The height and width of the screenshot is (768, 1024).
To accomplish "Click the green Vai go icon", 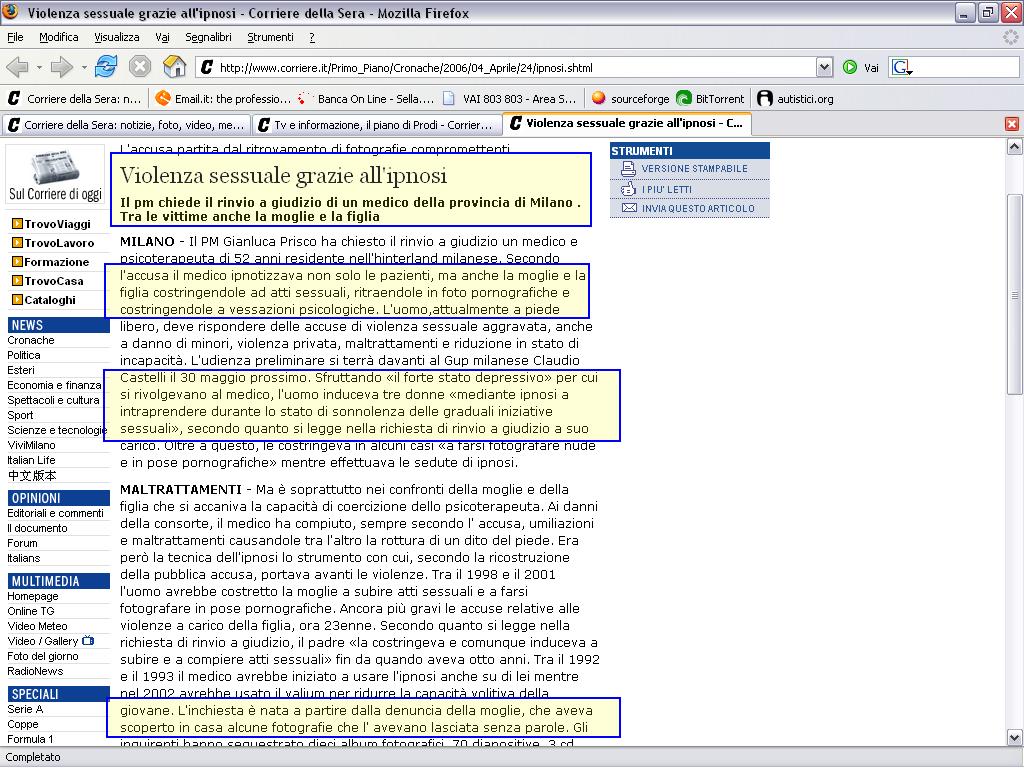I will coord(850,67).
